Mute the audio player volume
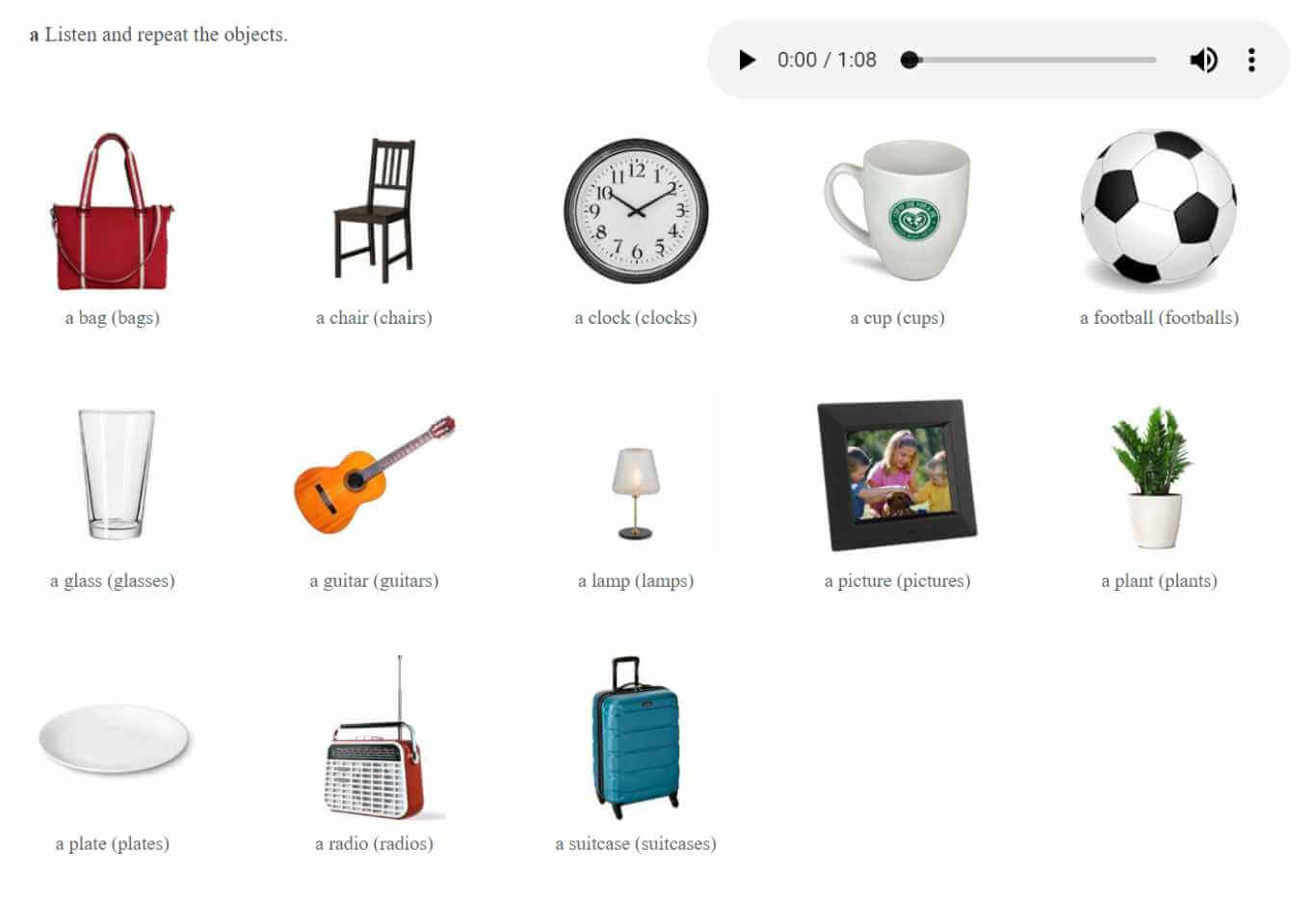 (x=1203, y=60)
